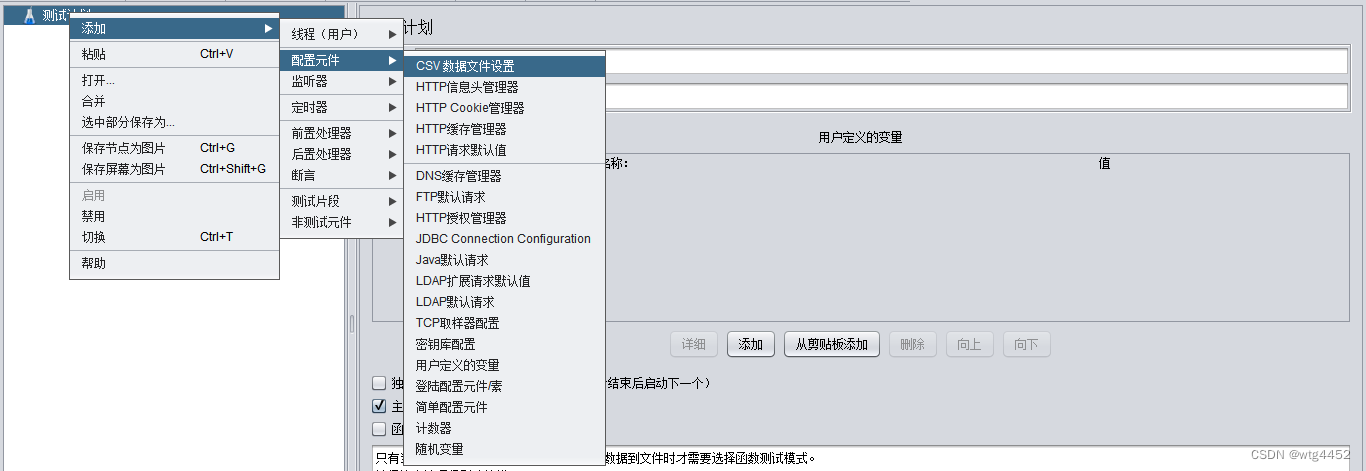Select LDAP扩展请求默认值 menu item
This screenshot has width=1366, height=471.
point(505,281)
